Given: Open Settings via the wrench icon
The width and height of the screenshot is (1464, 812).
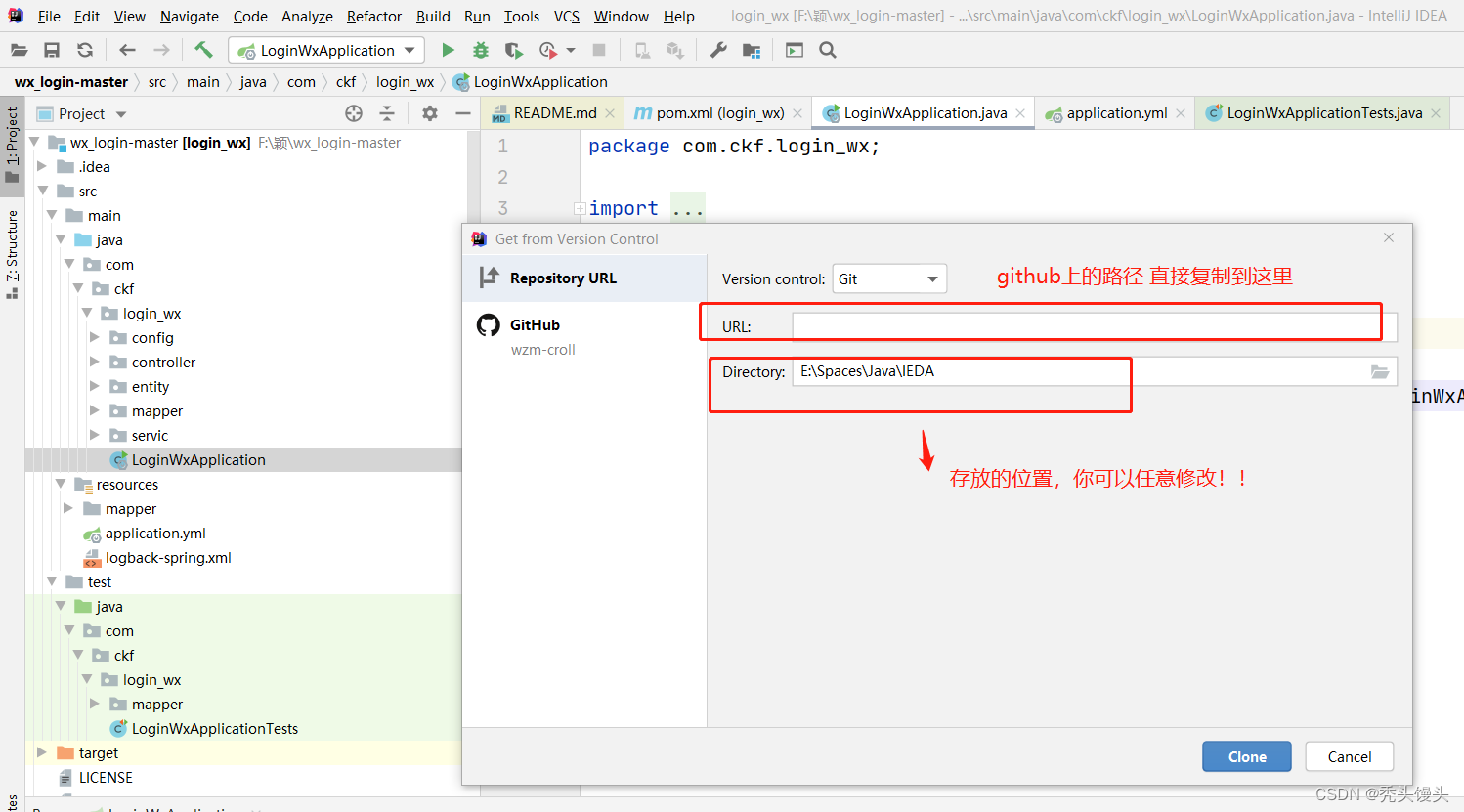Looking at the screenshot, I should click(718, 50).
